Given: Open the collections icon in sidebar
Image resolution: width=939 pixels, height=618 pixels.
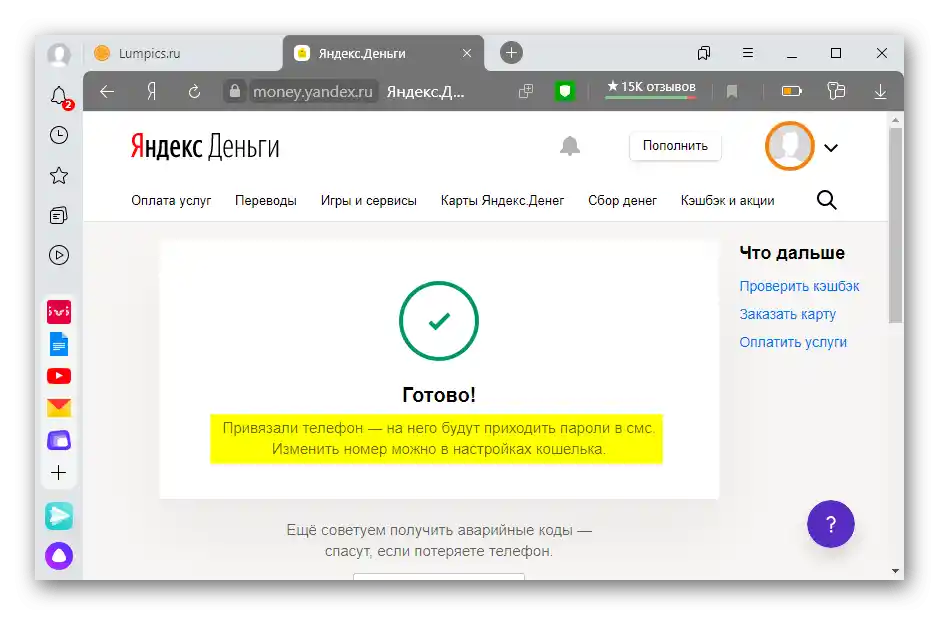Looking at the screenshot, I should click(x=59, y=216).
